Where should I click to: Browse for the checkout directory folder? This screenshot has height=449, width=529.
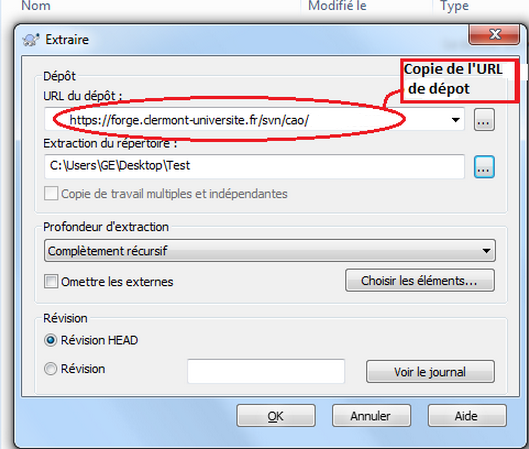point(484,167)
